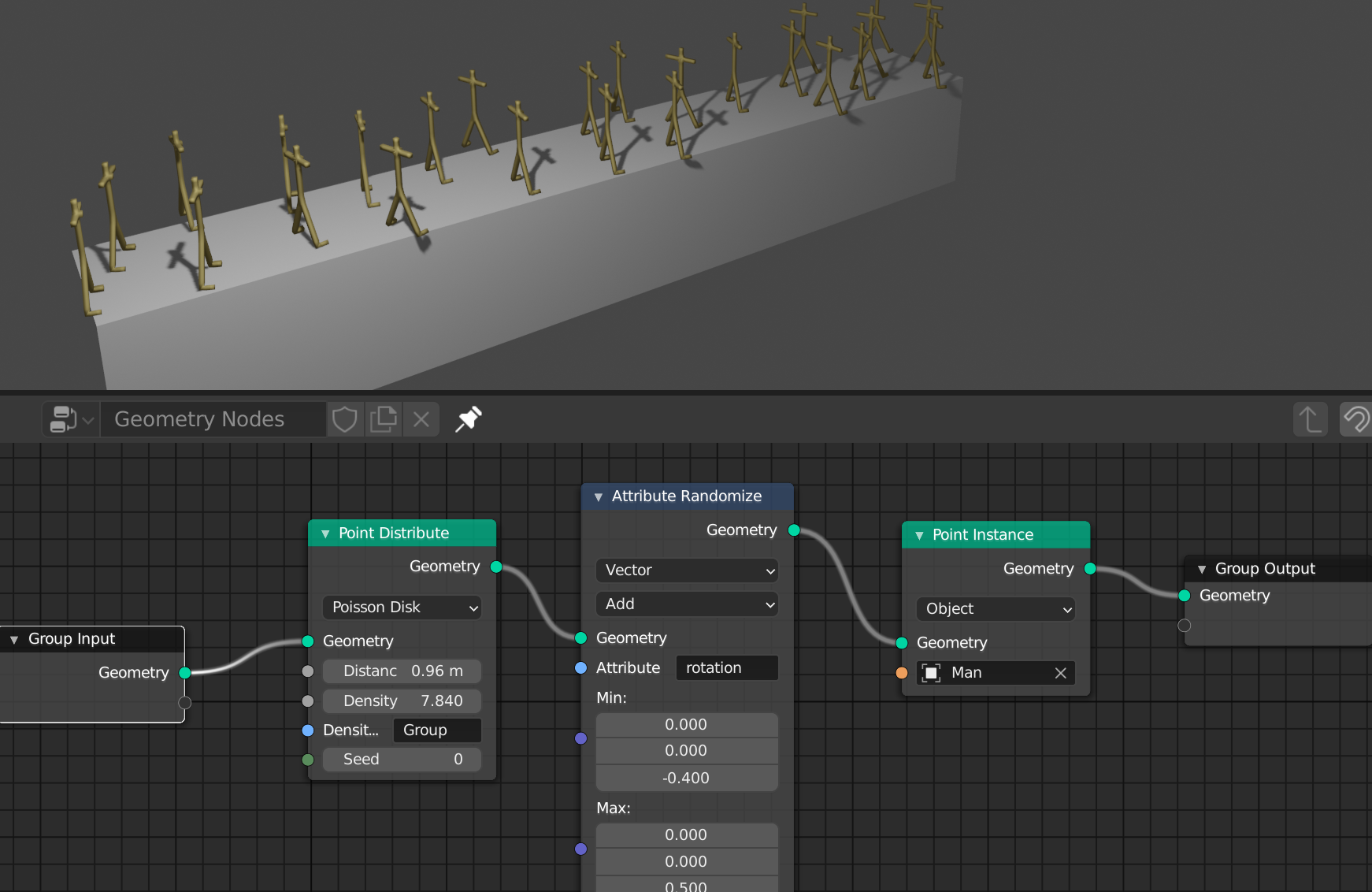Click Max X value 0.000 field
The image size is (1372, 892).
pos(687,835)
